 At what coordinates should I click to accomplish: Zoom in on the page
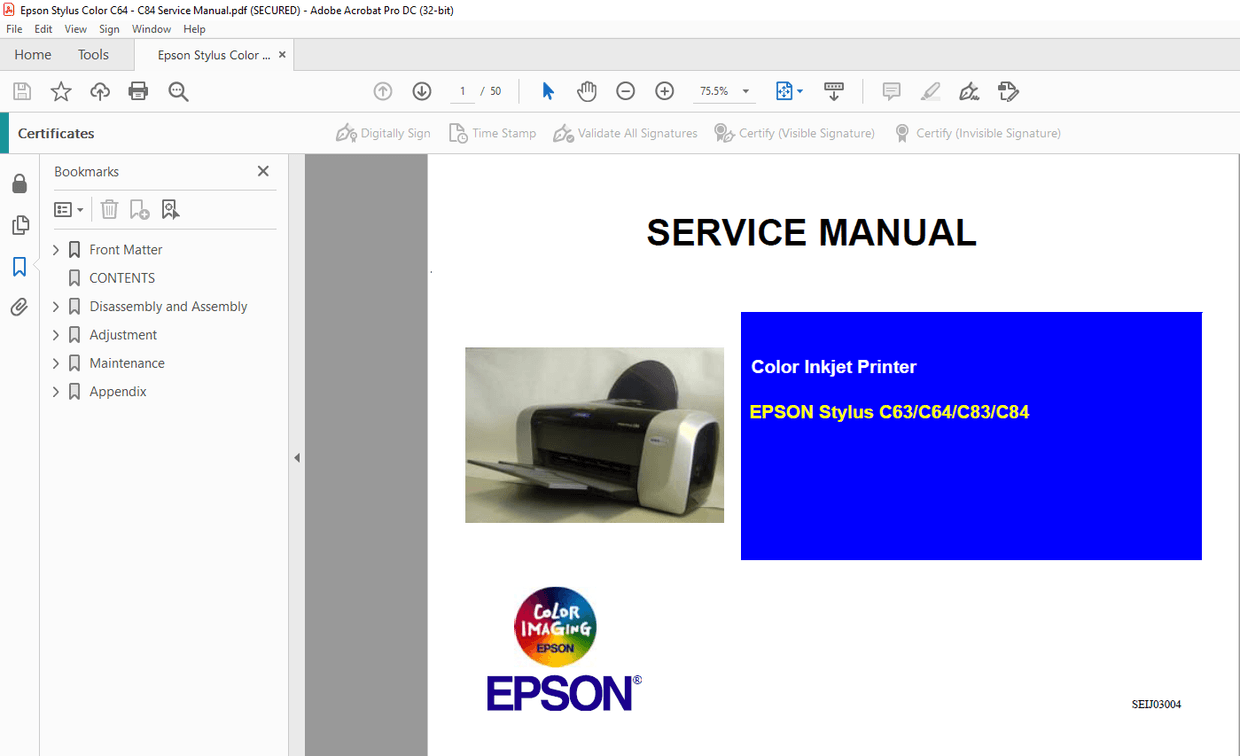pos(664,90)
